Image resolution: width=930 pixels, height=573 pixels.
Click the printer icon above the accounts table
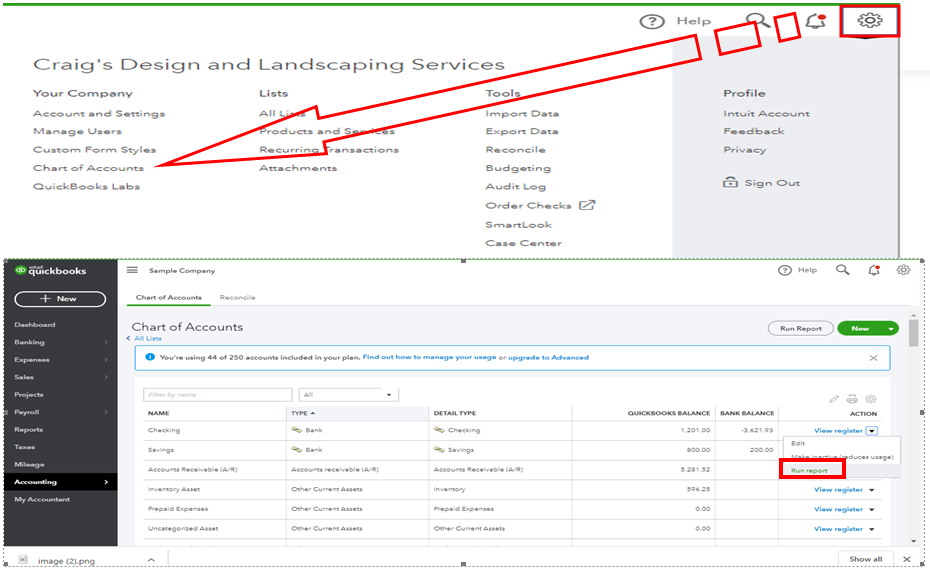(x=852, y=399)
